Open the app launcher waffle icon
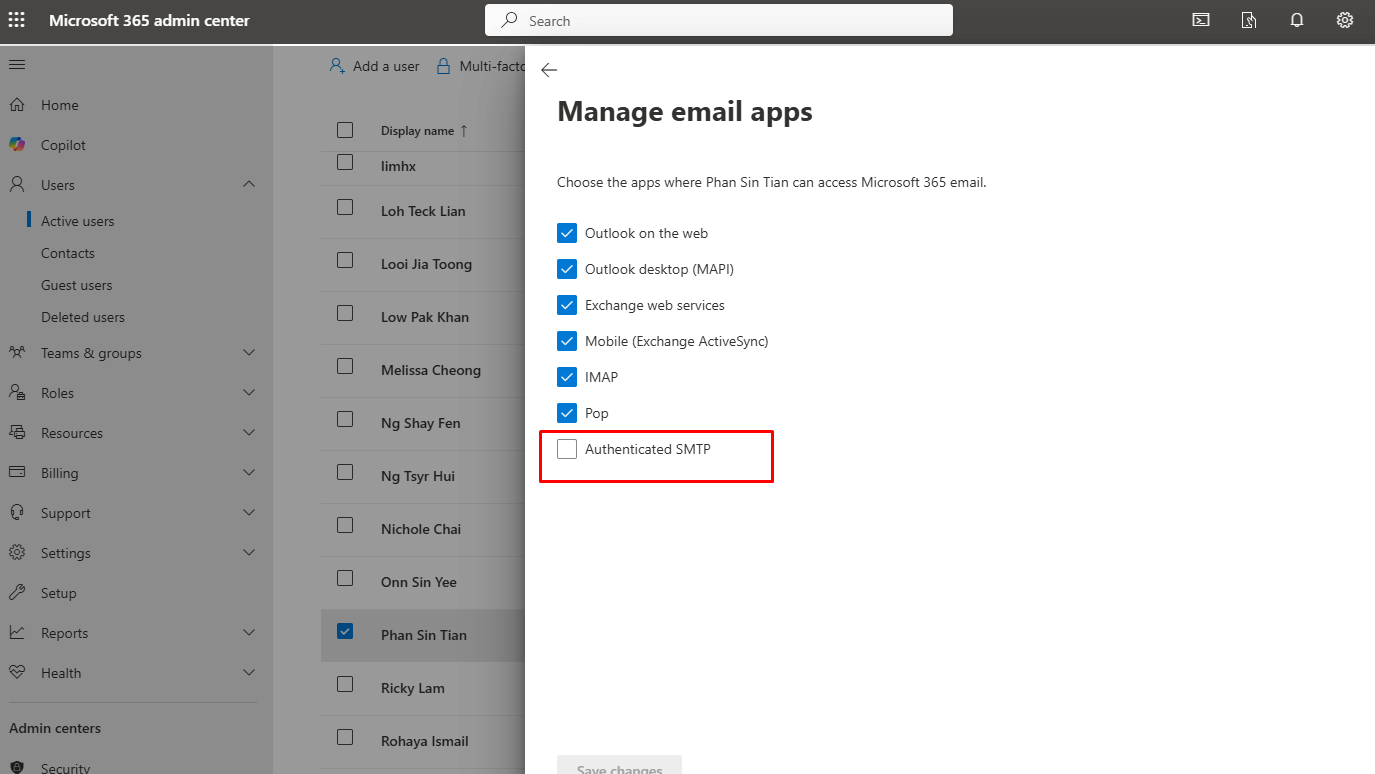 click(17, 20)
